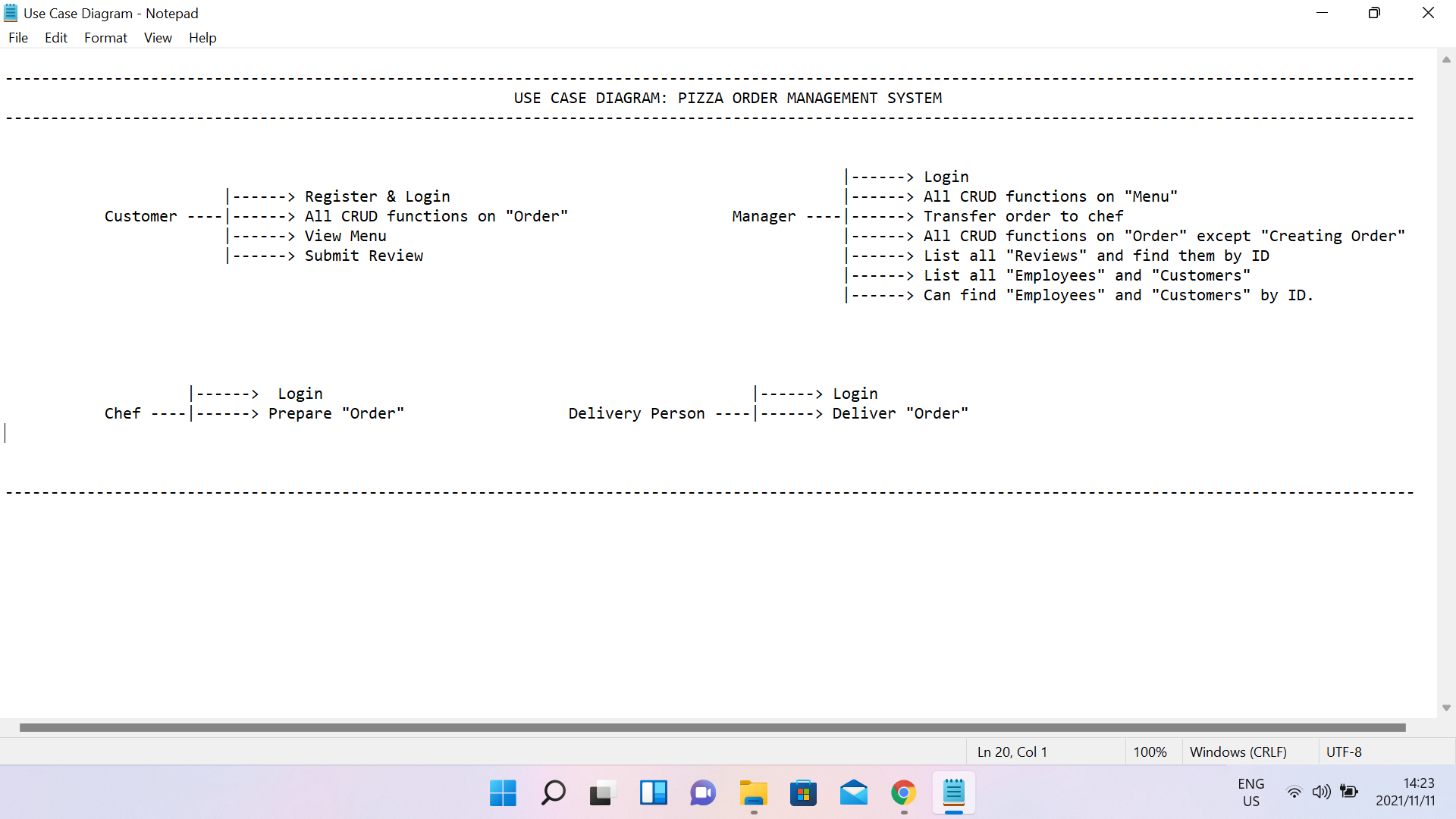Open the clock and date flyout
The height and width of the screenshot is (819, 1456).
pyautogui.click(x=1405, y=792)
